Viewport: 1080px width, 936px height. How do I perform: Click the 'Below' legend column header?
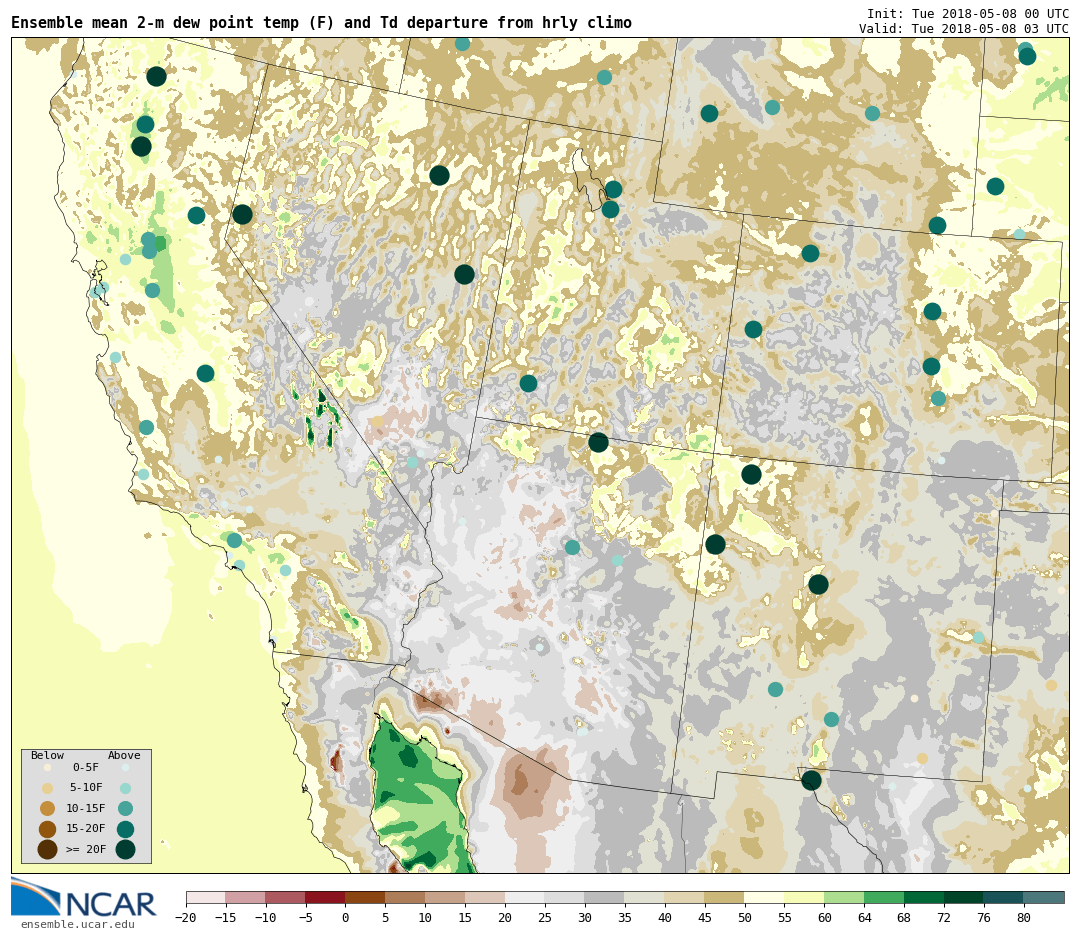(47, 756)
